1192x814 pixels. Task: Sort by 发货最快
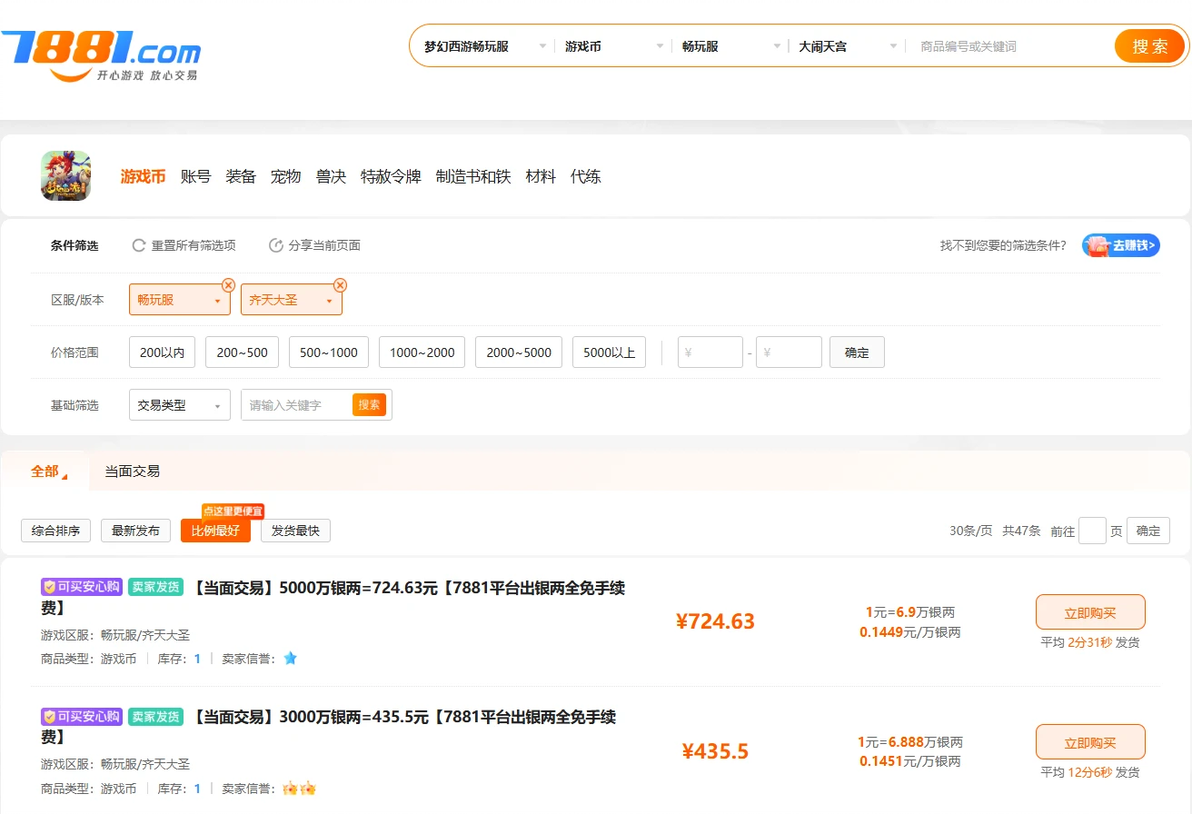(x=295, y=531)
